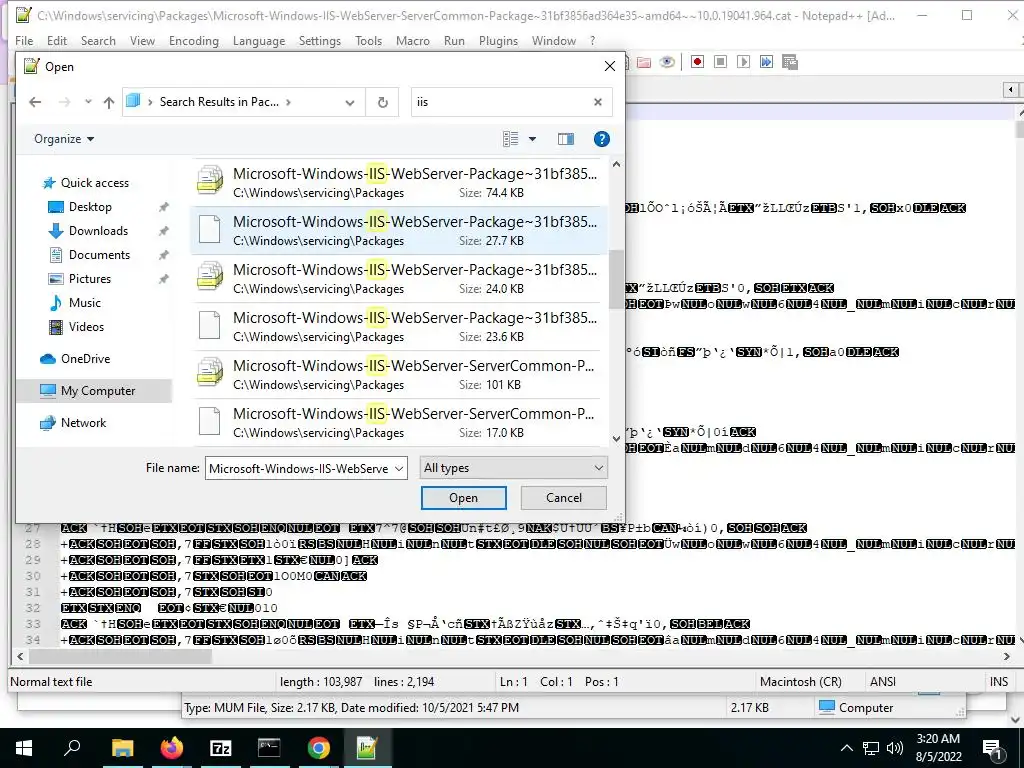Expand the Search Results breadcrumb chevron
The image size is (1024, 768).
point(288,102)
